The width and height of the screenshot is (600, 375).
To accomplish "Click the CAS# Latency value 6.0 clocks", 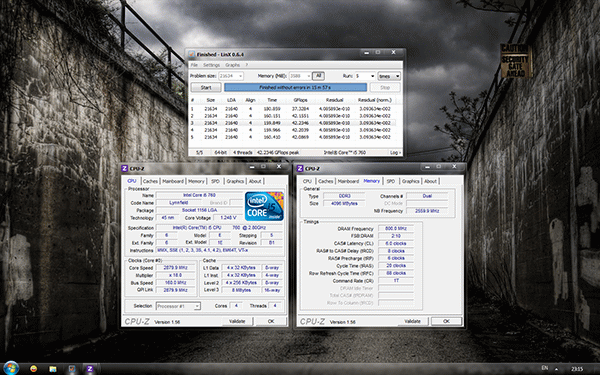I will pyautogui.click(x=396, y=243).
